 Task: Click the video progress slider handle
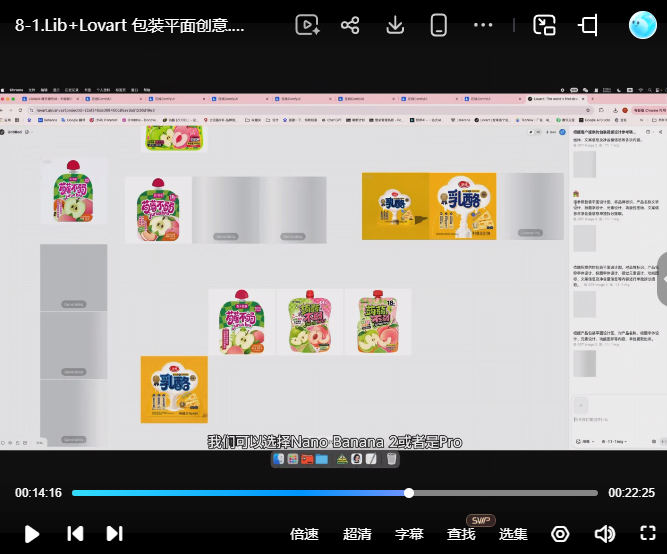[409, 493]
